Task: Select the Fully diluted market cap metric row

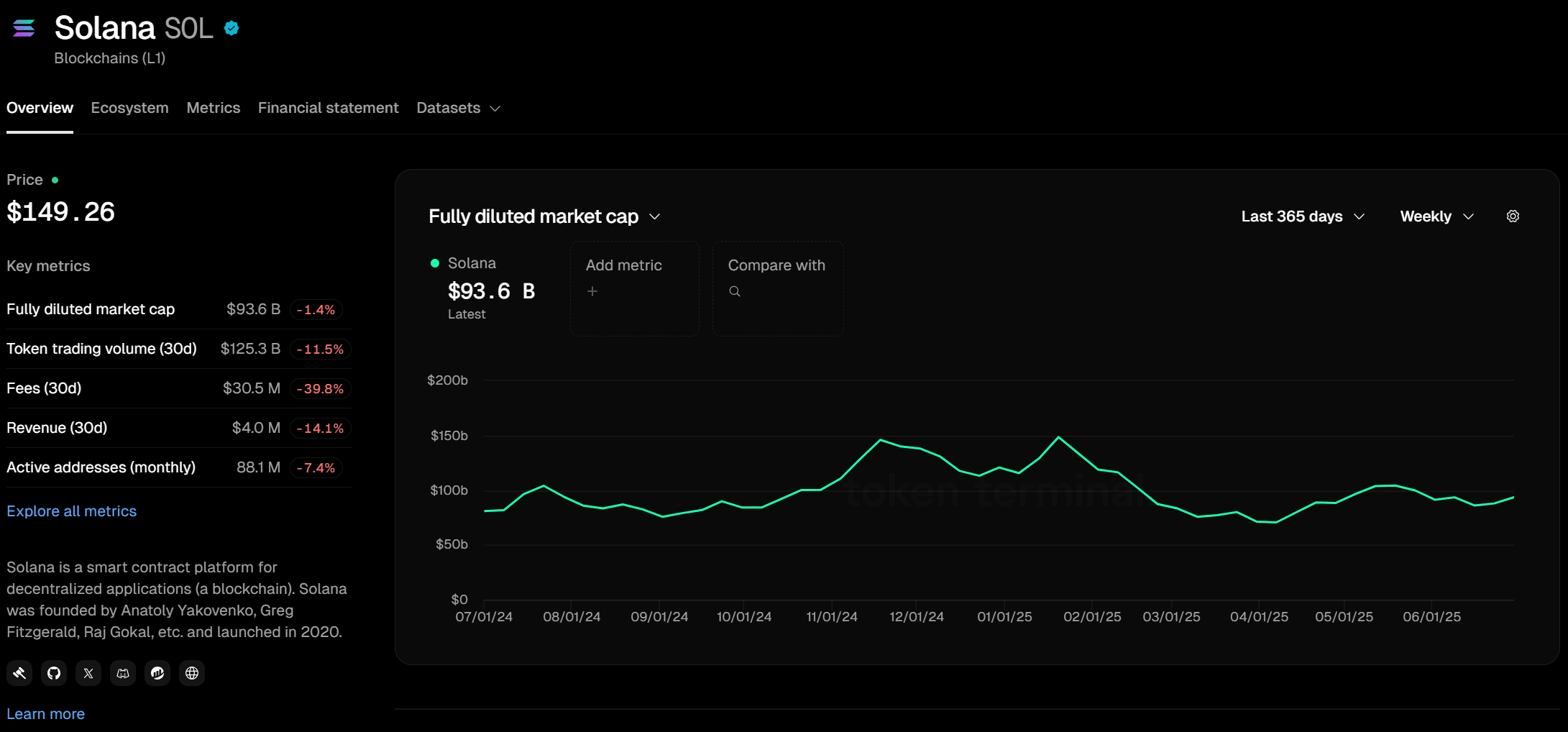Action: [x=179, y=309]
